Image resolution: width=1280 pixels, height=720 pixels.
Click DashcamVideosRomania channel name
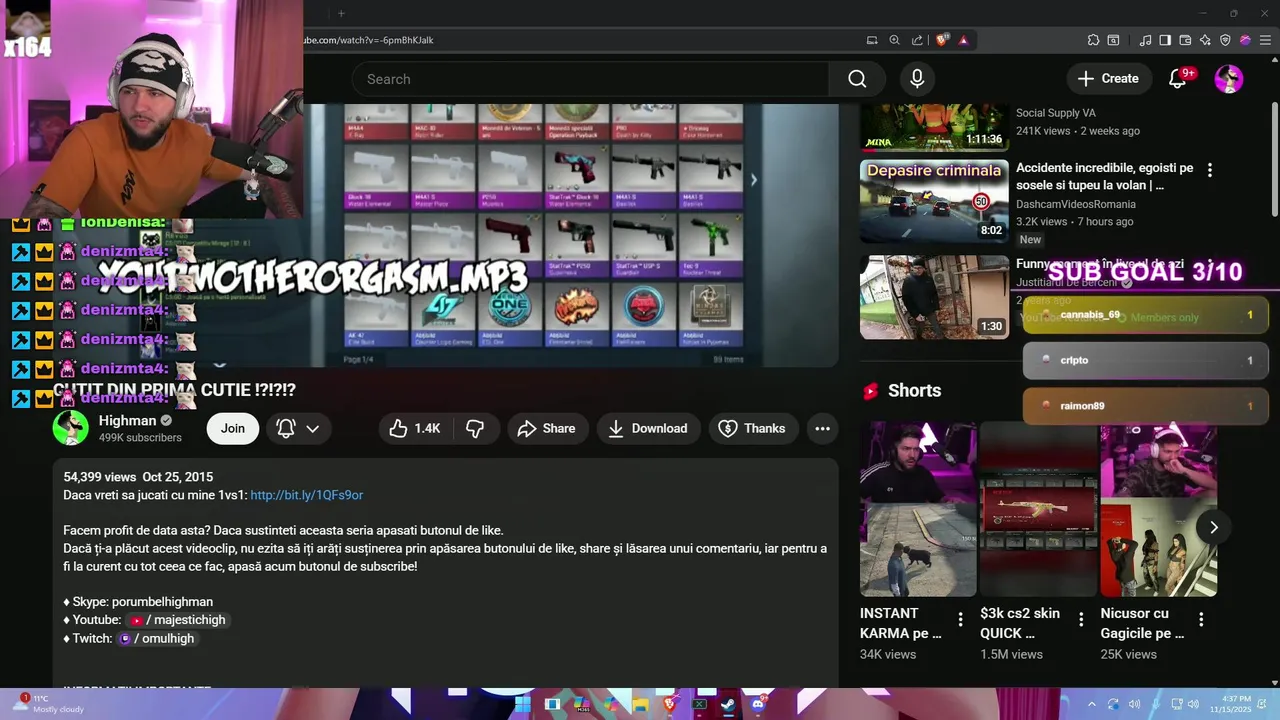1076,204
